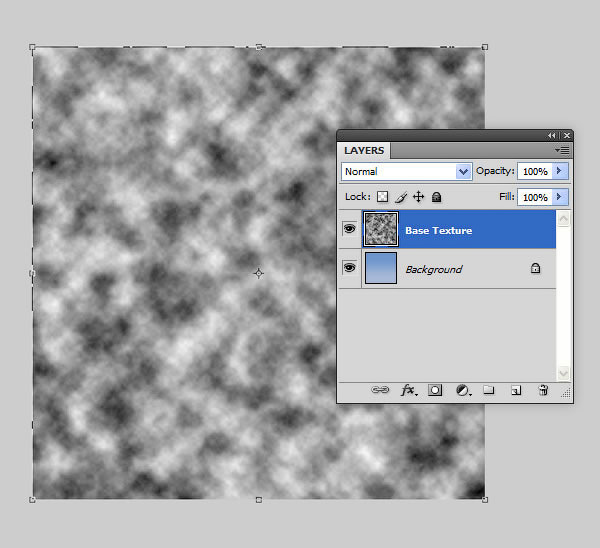Open the Layers panel options menu
Image resolution: width=600 pixels, height=548 pixels.
point(562,150)
